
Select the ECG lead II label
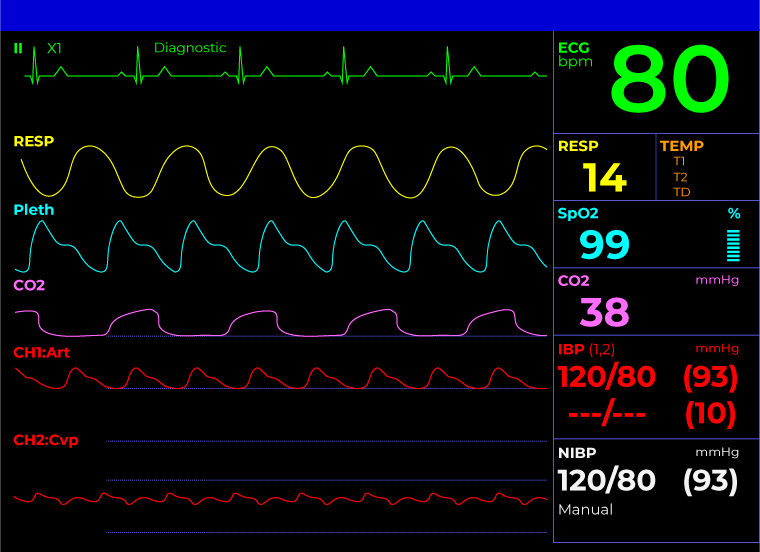coord(18,48)
